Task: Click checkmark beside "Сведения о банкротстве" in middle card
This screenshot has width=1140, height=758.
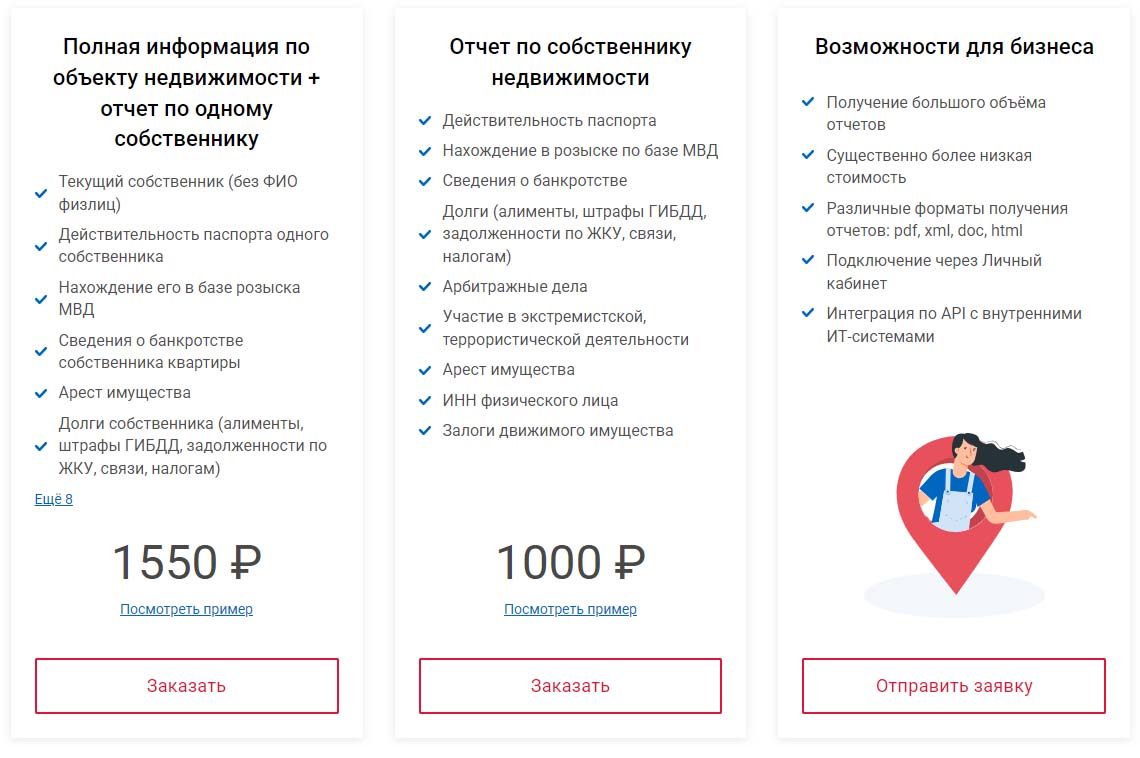Action: [425, 181]
